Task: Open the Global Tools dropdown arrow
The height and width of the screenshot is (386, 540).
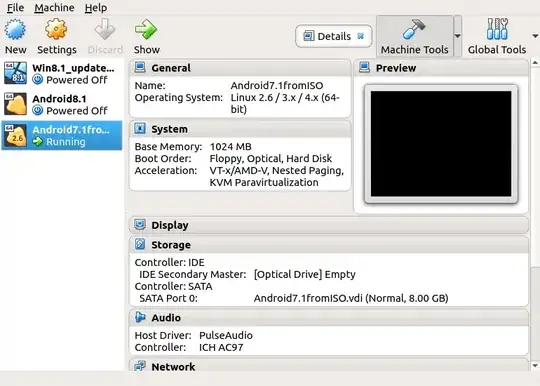Action: (x=535, y=36)
